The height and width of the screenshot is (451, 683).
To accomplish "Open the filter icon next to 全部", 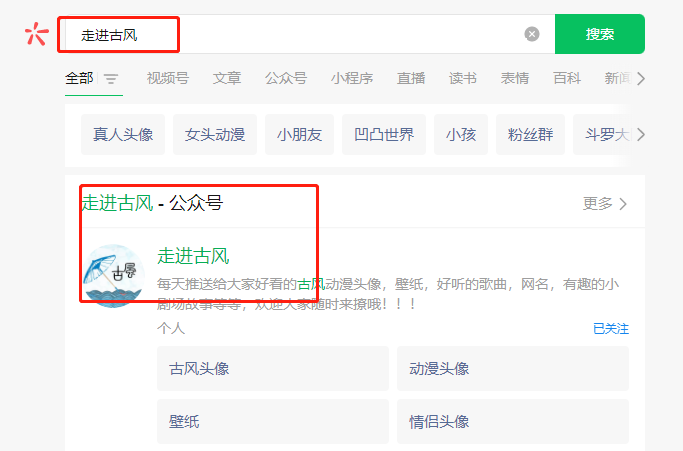I will (x=111, y=79).
